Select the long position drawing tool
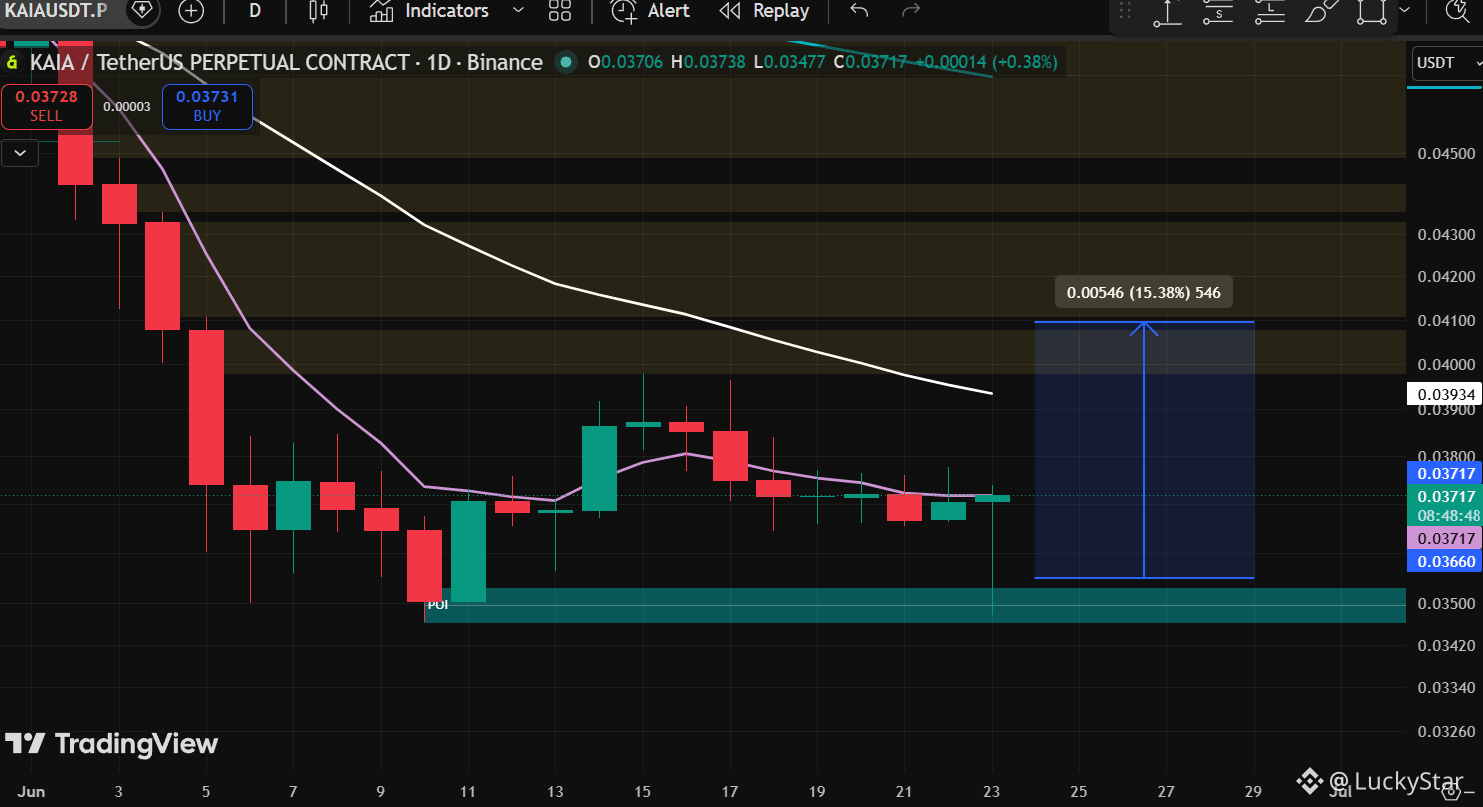The height and width of the screenshot is (807, 1483). click(1269, 12)
